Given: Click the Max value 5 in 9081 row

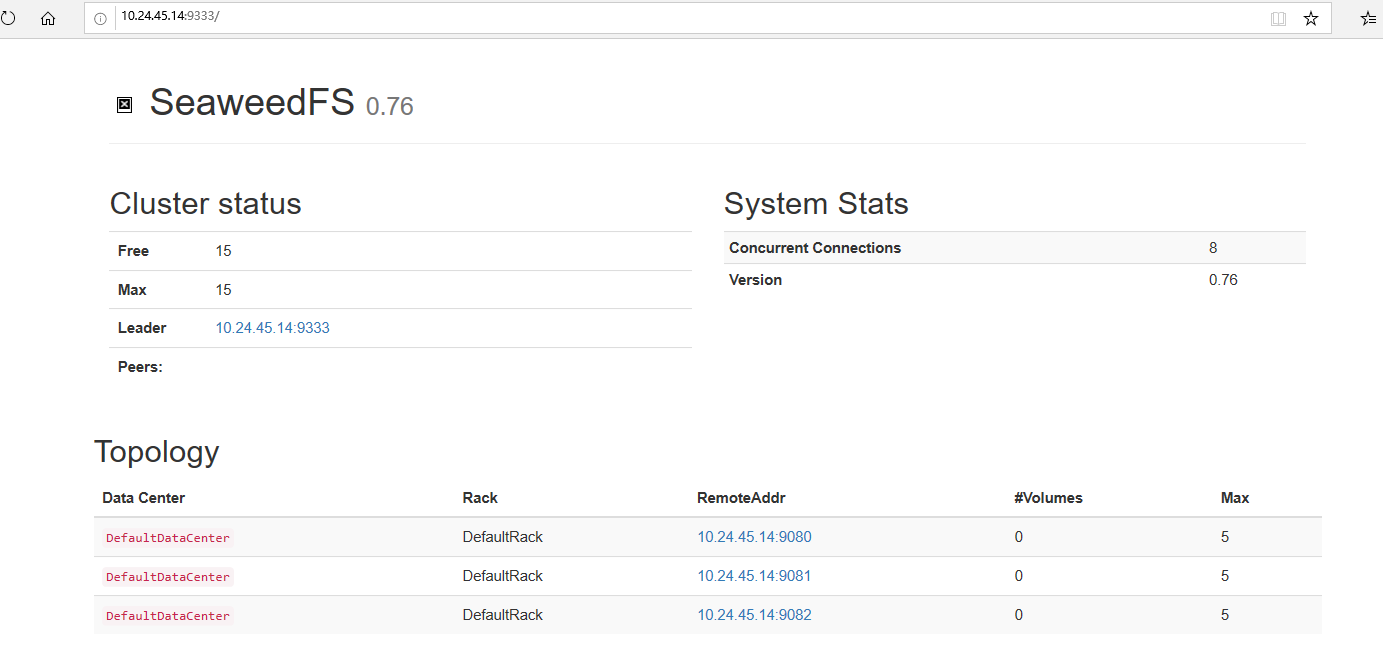Looking at the screenshot, I should [1225, 576].
